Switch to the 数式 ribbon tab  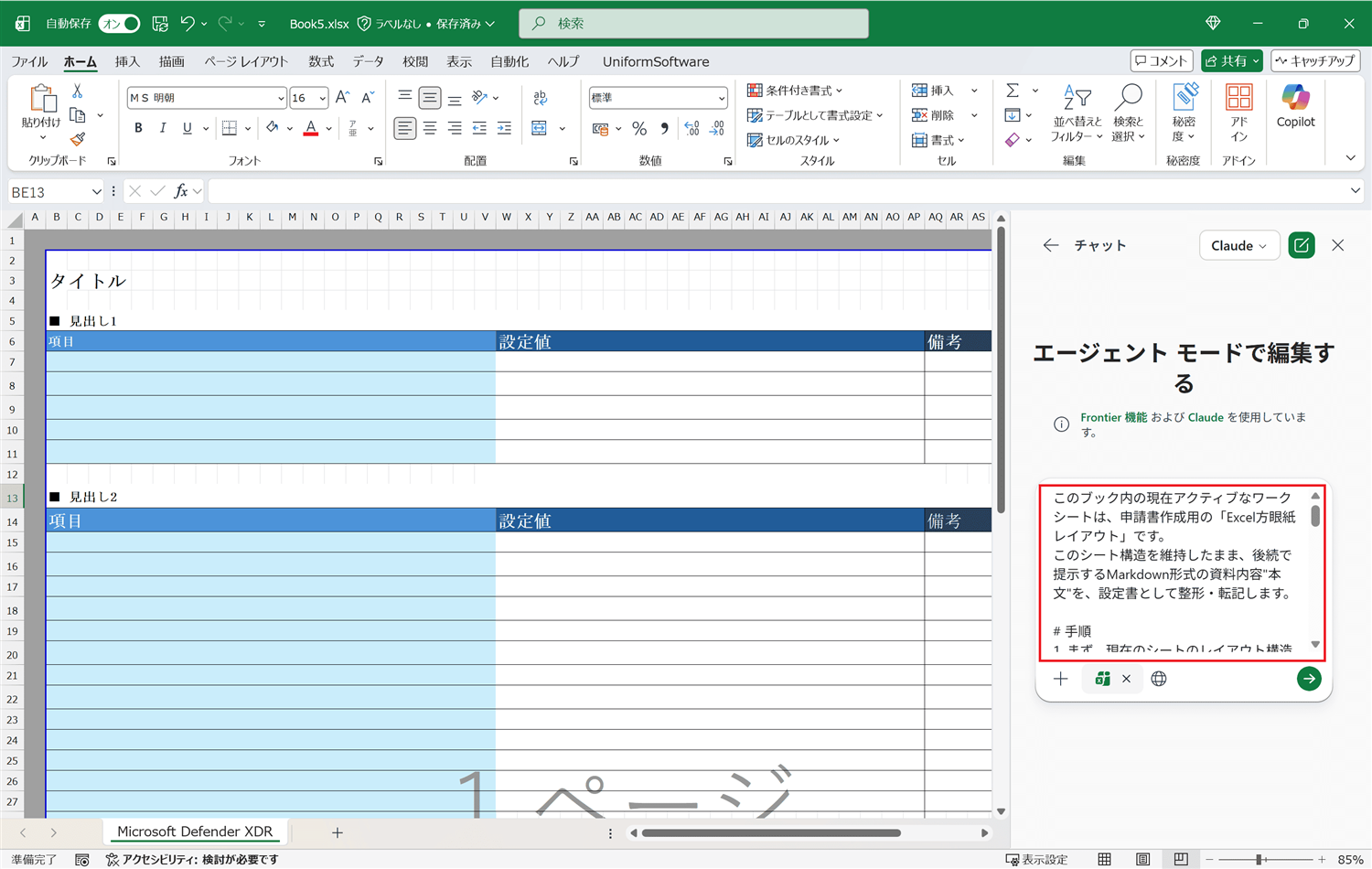click(321, 61)
